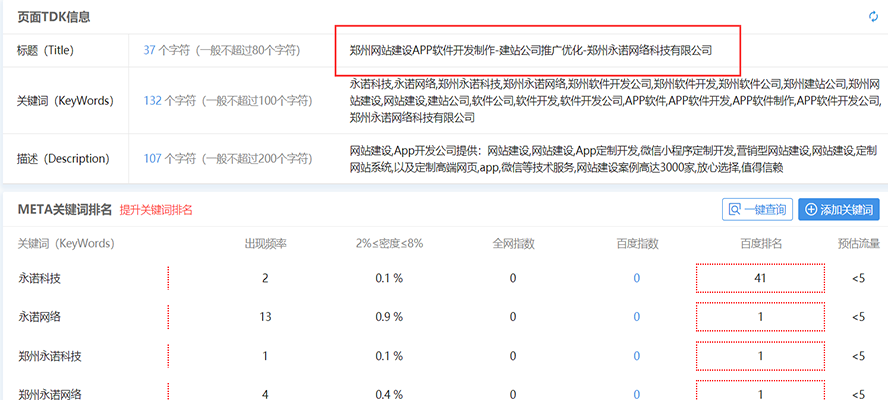Click the 百度指数 column header
This screenshot has width=888, height=400.
tap(637, 244)
